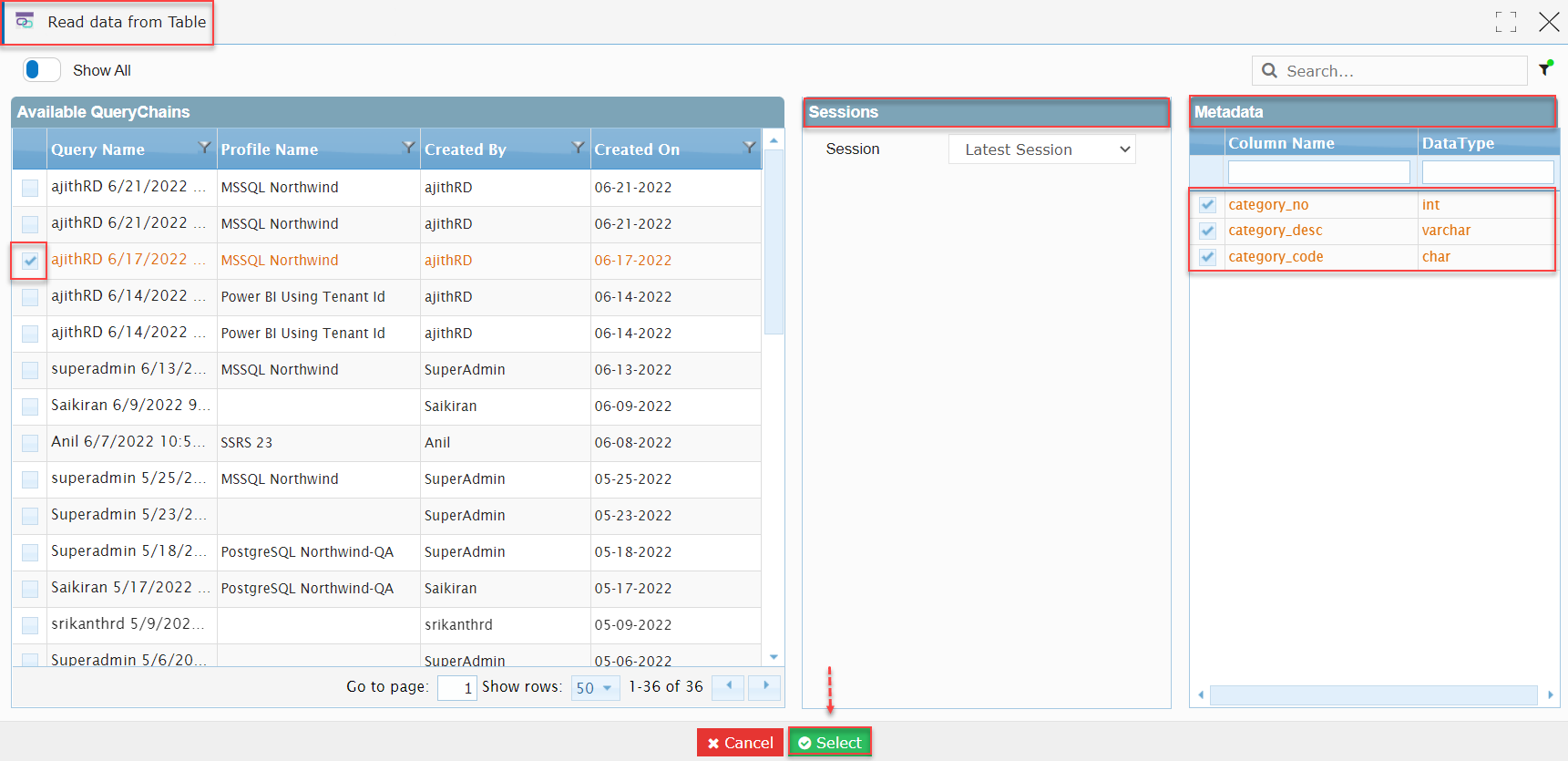
Task: Click the green Select button
Action: (x=830, y=743)
